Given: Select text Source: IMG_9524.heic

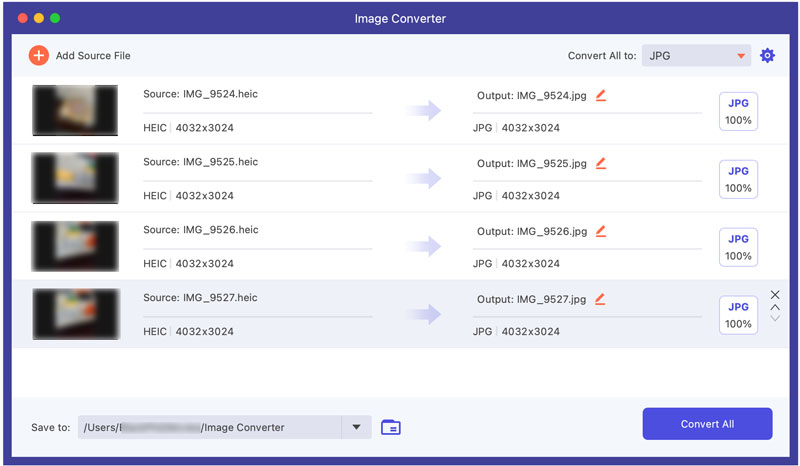Looking at the screenshot, I should click(201, 94).
